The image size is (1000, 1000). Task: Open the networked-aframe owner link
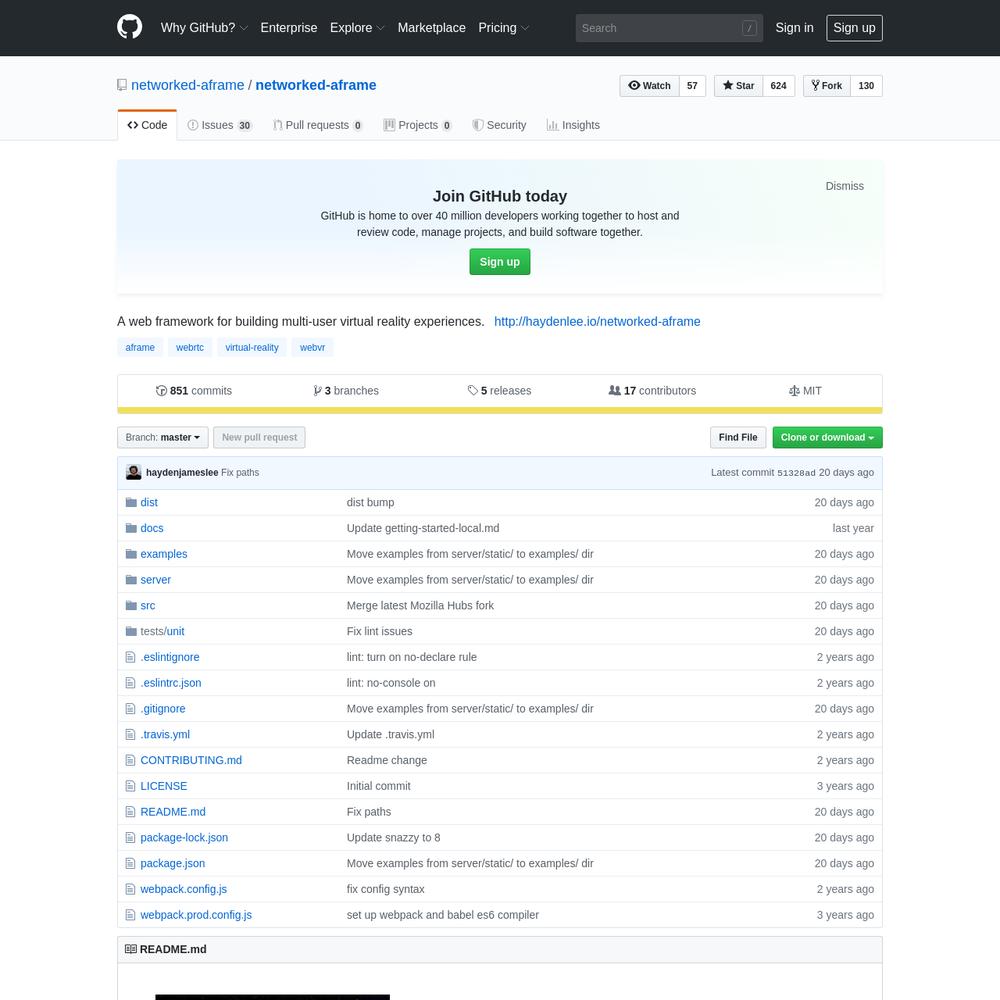(188, 85)
